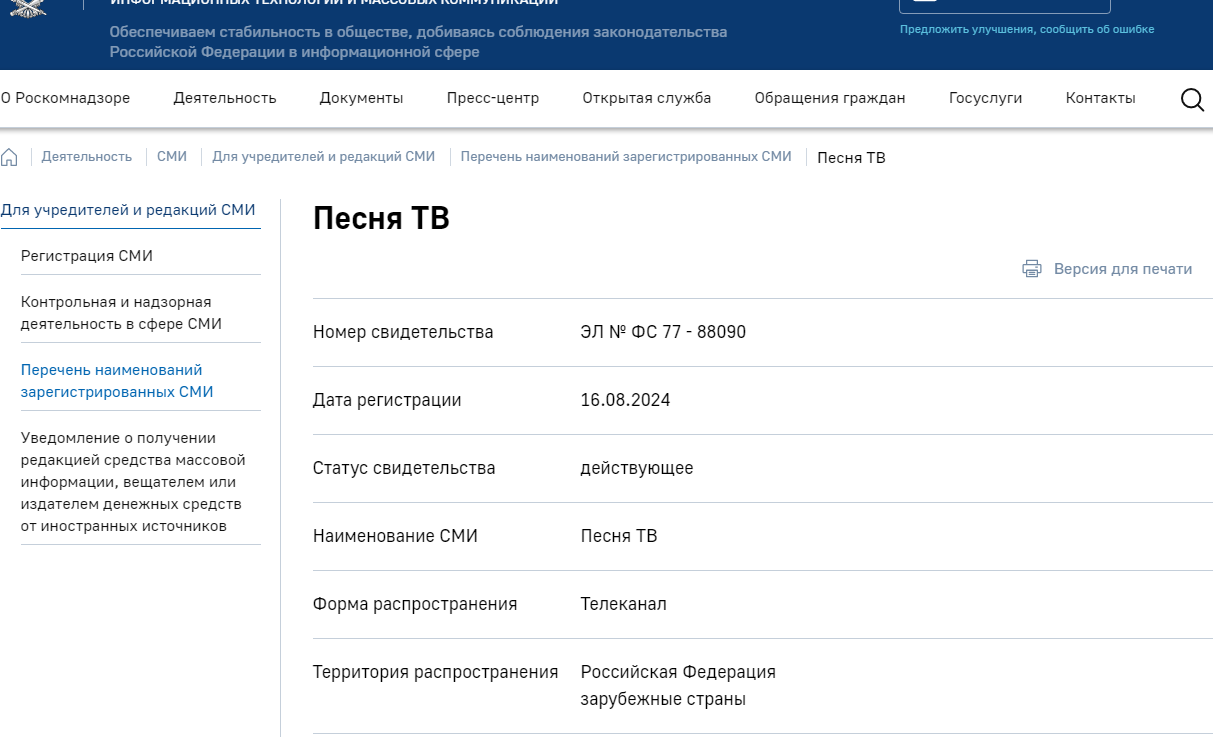The width and height of the screenshot is (1213, 737).
Task: Open the «Обращения граждан» menu item
Action: click(830, 98)
